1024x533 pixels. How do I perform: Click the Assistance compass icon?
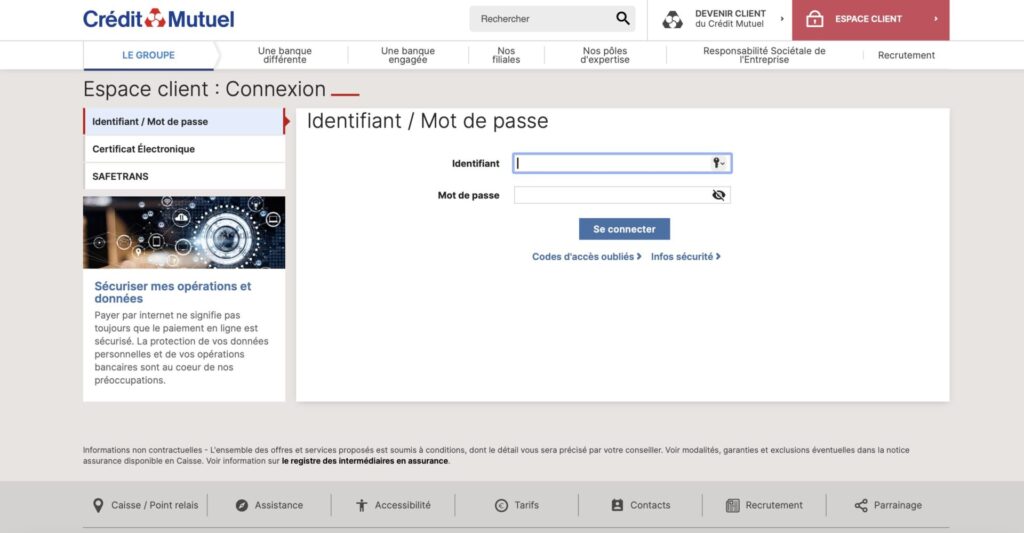tap(241, 505)
